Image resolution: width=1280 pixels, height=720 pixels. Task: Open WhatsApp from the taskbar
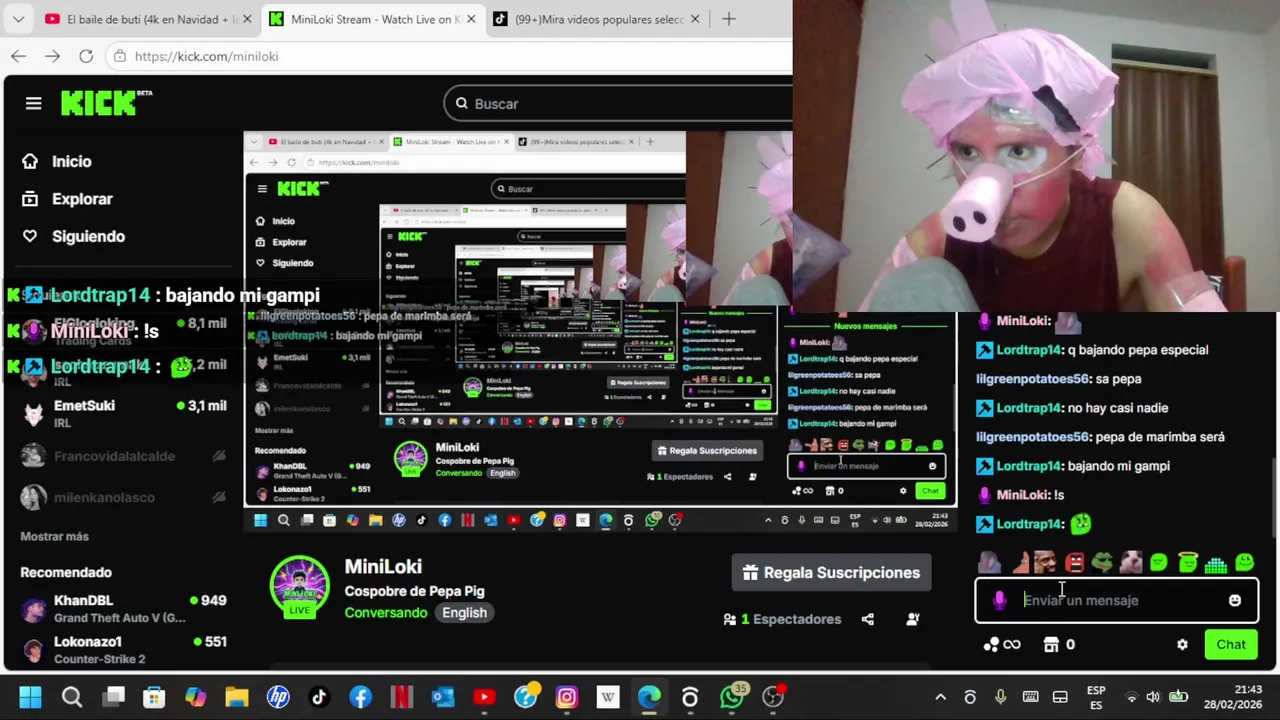point(732,697)
